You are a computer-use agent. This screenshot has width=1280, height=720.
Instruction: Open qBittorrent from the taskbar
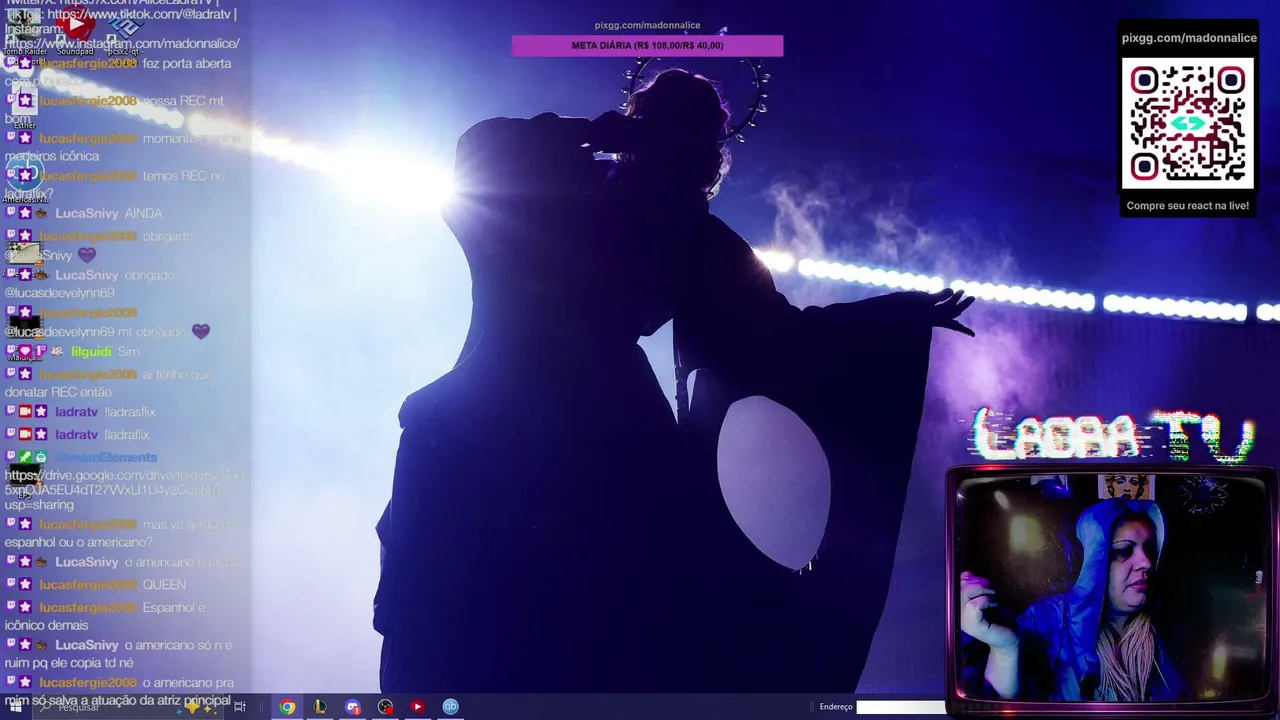[451, 707]
